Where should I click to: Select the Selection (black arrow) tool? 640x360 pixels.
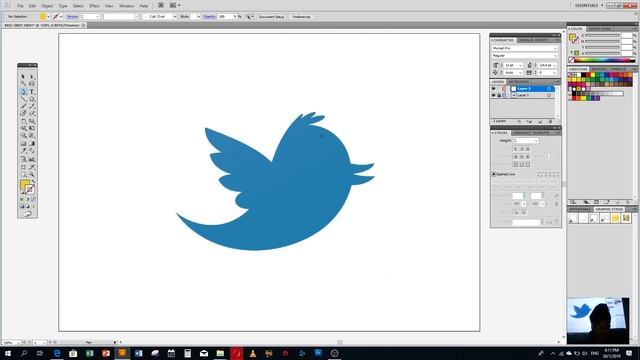pyautogui.click(x=23, y=76)
